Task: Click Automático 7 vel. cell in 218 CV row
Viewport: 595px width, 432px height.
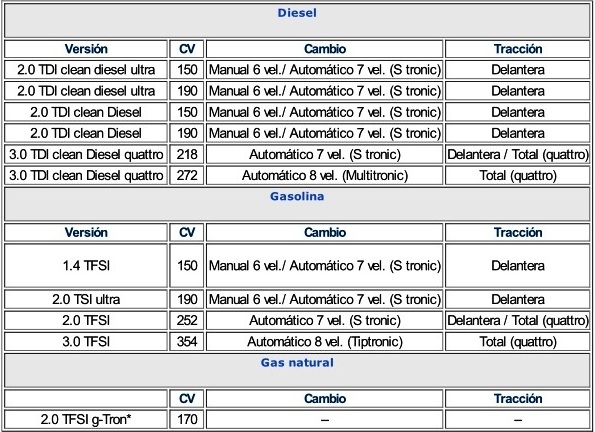Action: [324, 155]
